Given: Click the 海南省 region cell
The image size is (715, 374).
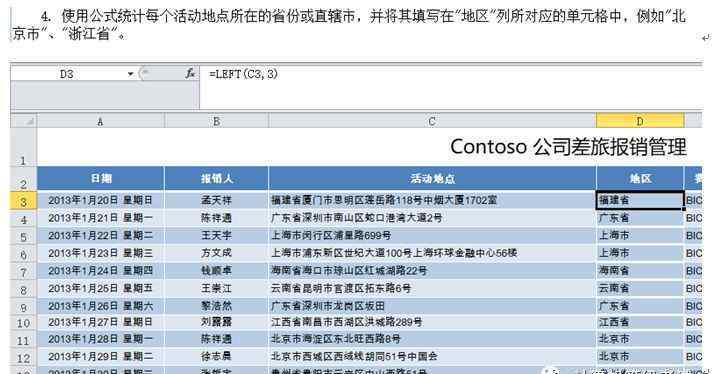Looking at the screenshot, I should click(x=640, y=271).
